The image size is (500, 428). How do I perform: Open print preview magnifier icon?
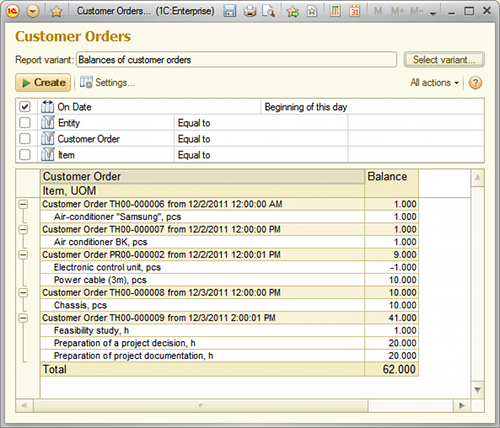269,11
